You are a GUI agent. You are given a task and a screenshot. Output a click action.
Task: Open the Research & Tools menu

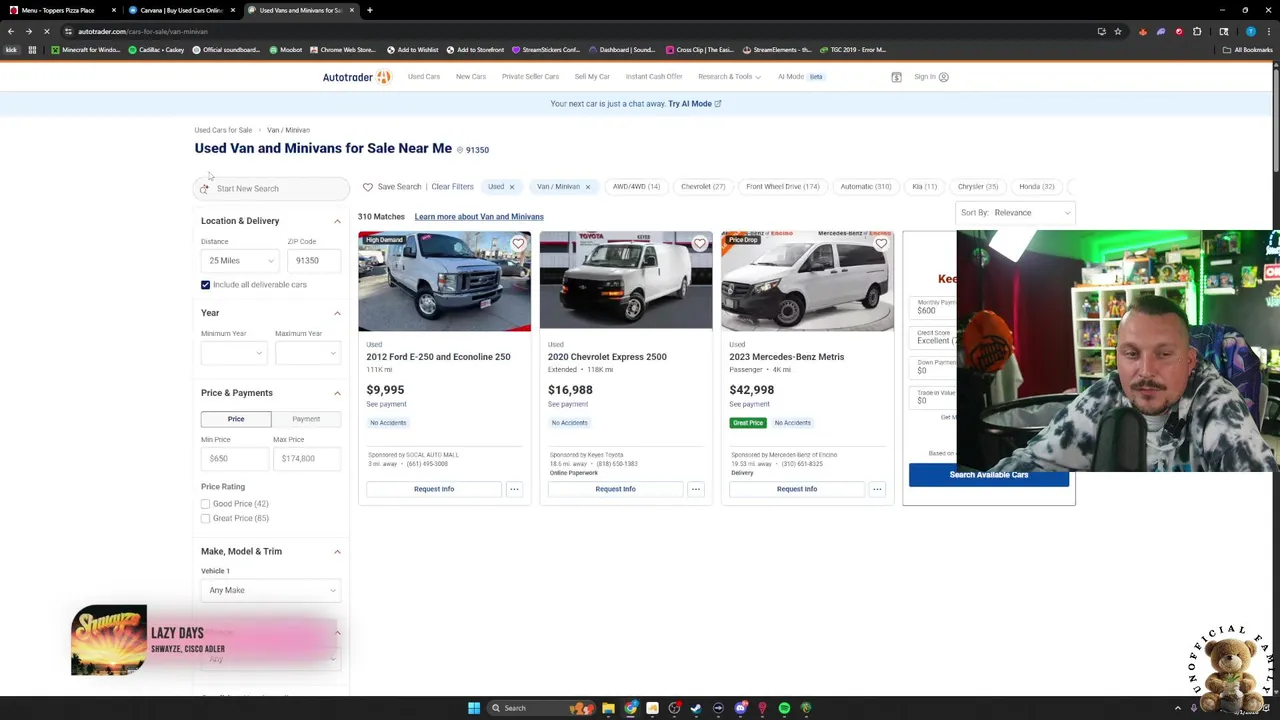click(729, 77)
